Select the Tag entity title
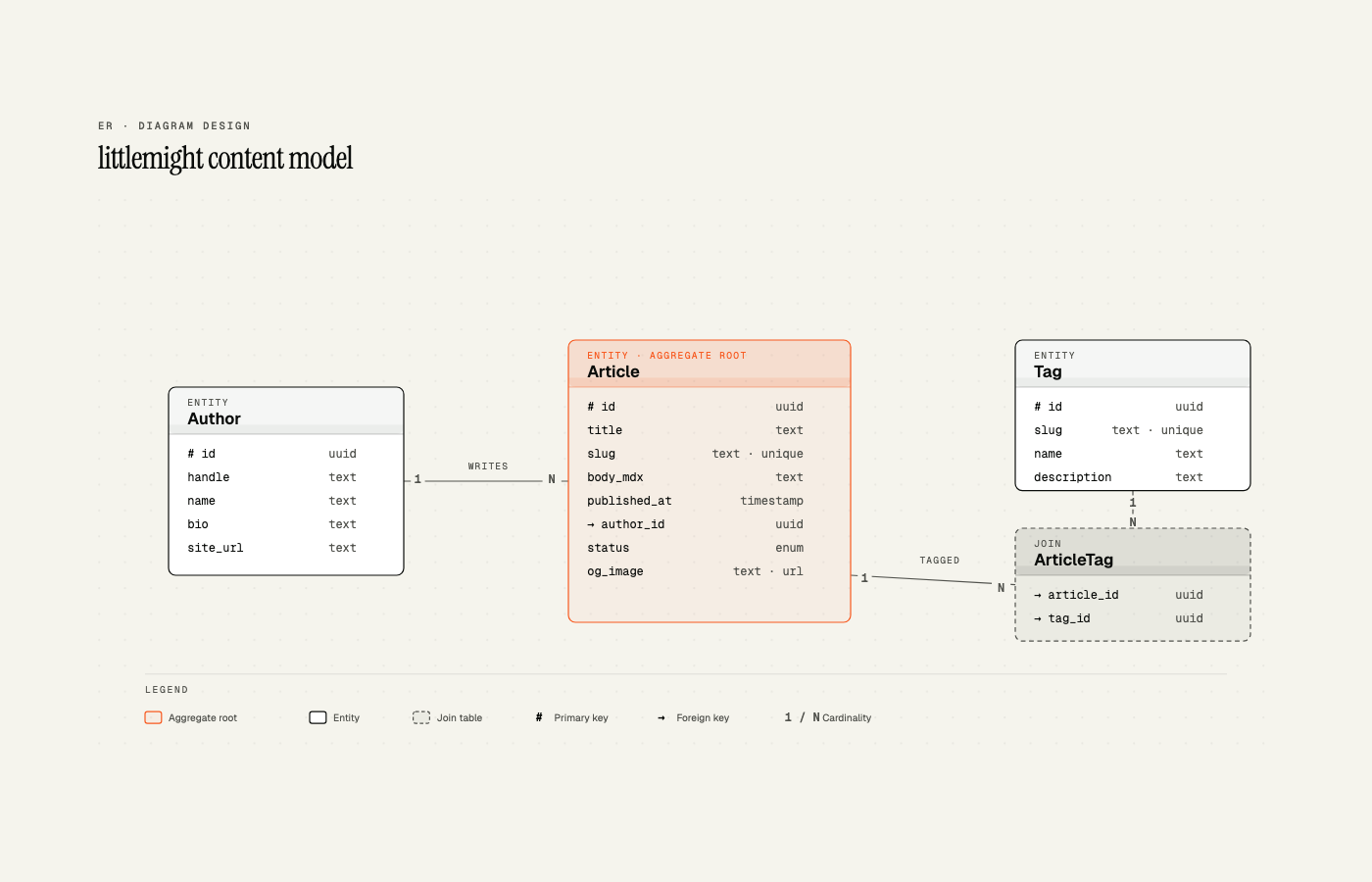Image resolution: width=1372 pixels, height=882 pixels. [1048, 371]
